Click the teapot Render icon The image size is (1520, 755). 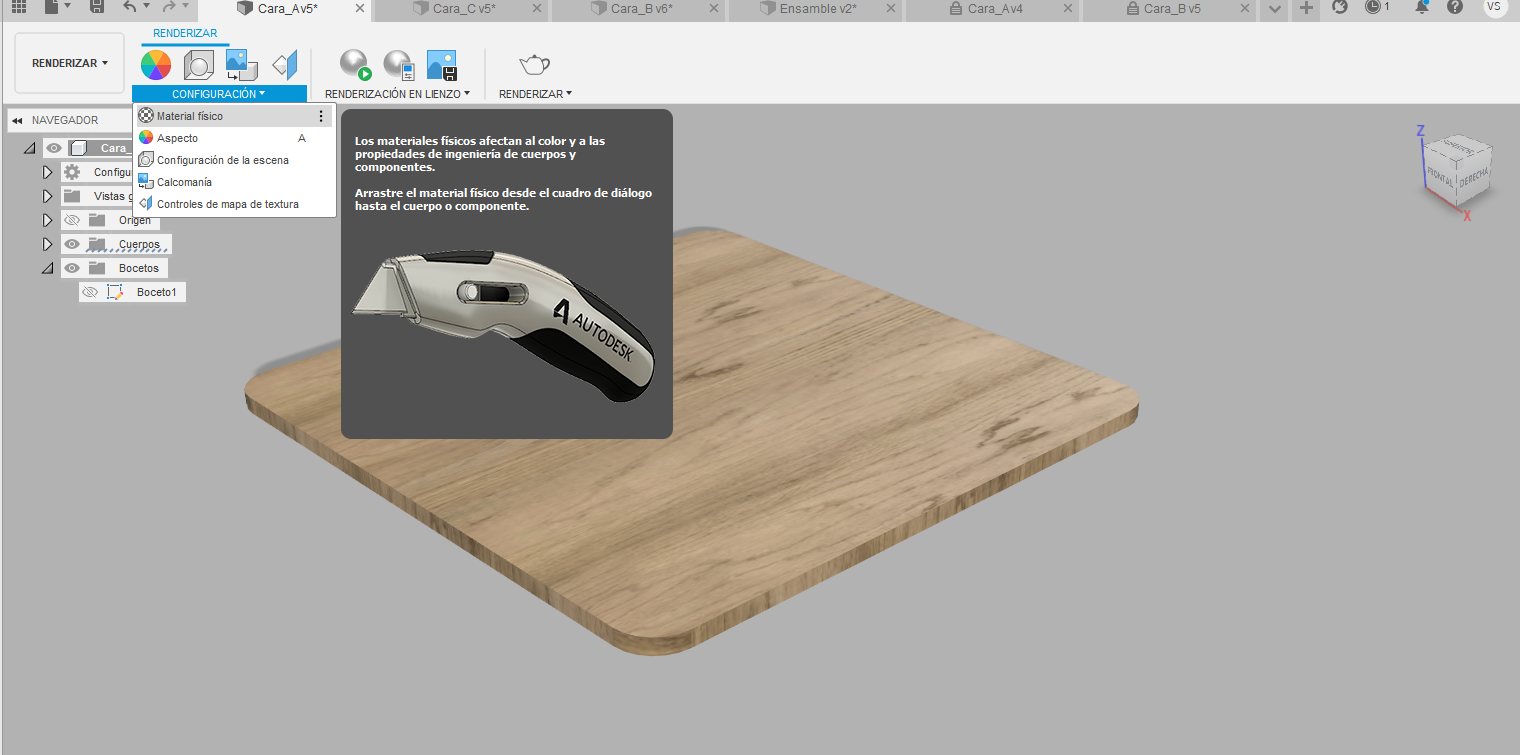pyautogui.click(x=534, y=65)
